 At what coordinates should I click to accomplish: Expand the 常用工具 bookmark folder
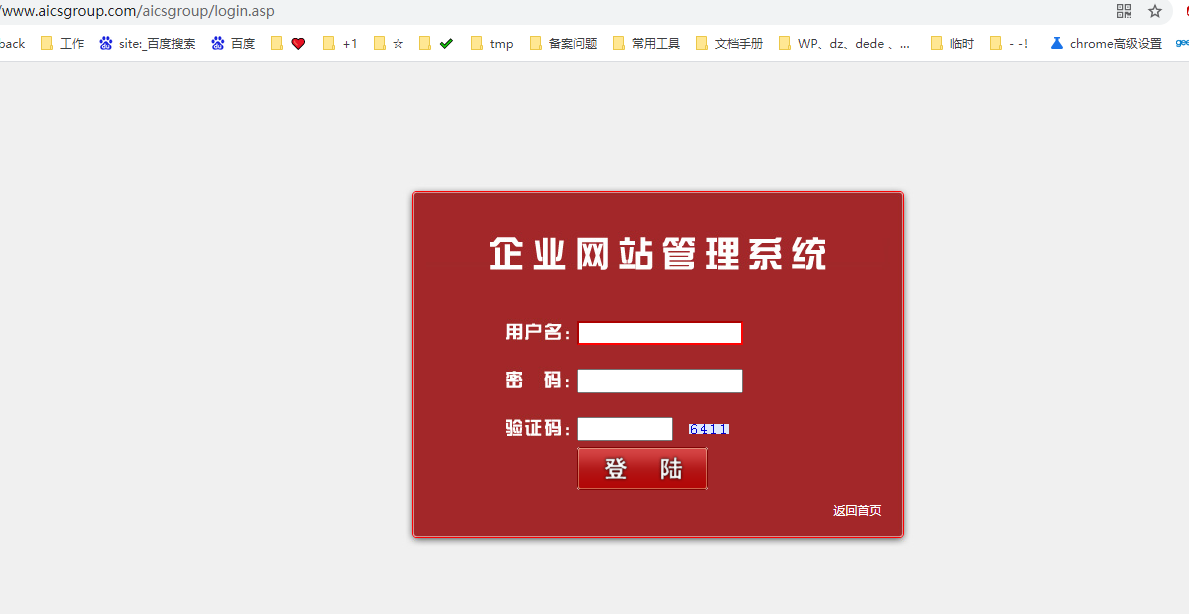pyautogui.click(x=646, y=44)
